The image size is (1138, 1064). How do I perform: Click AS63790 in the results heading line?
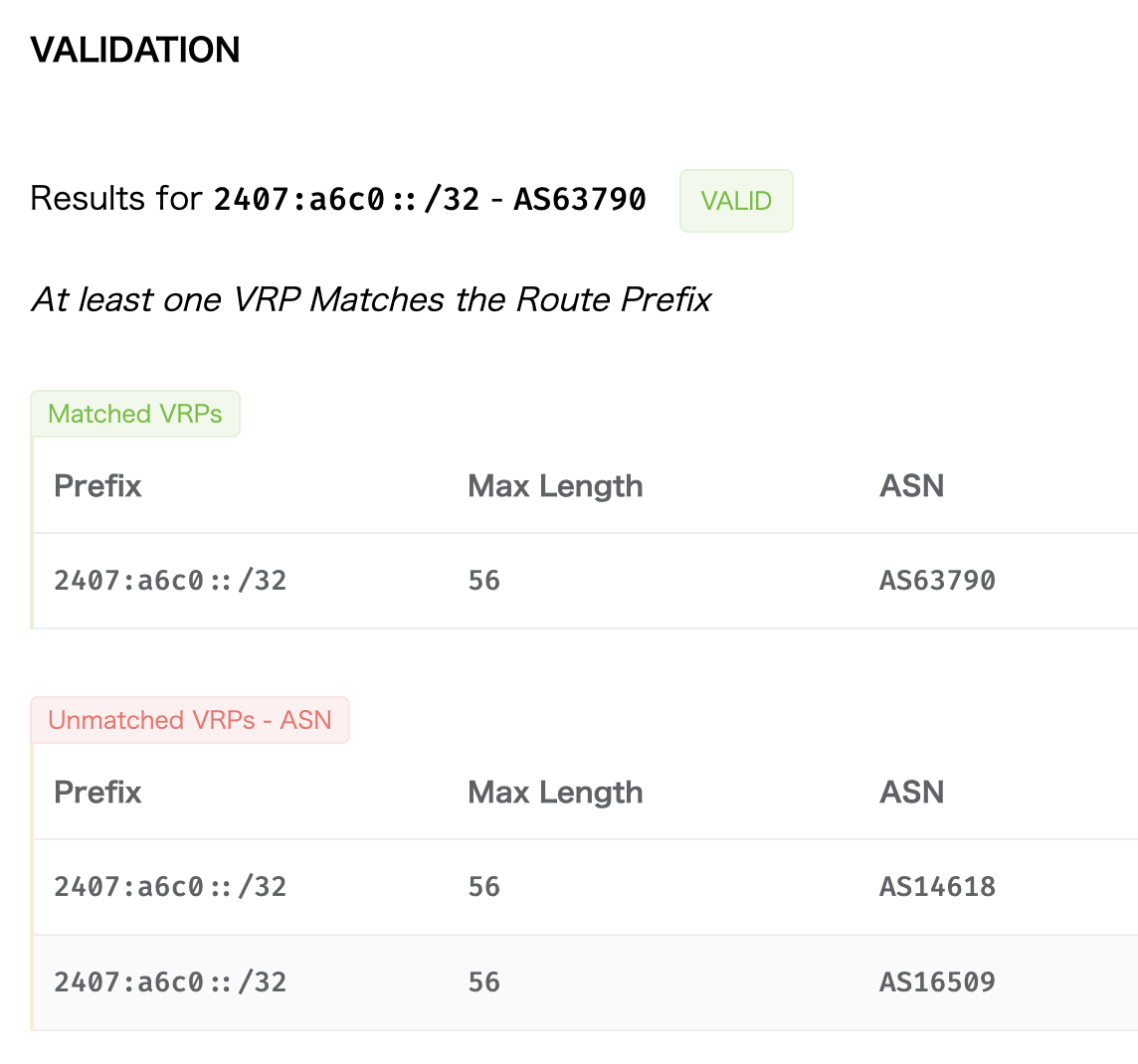tap(580, 199)
